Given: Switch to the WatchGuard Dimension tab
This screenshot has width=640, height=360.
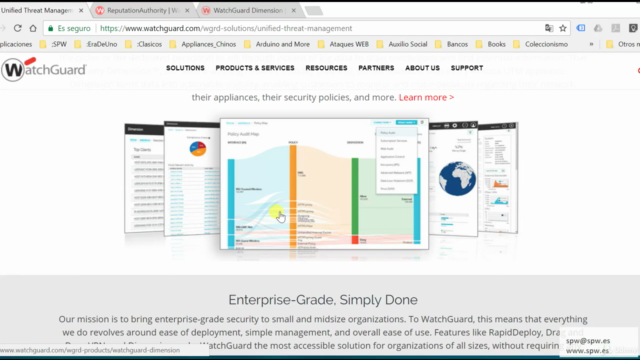Looking at the screenshot, I should [248, 11].
